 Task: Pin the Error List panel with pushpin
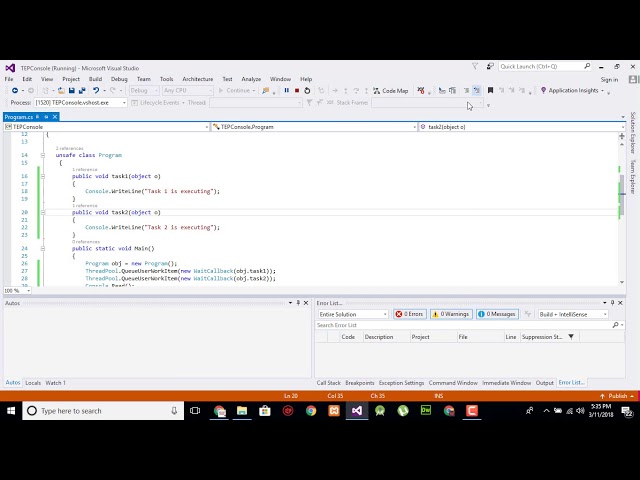[612, 303]
